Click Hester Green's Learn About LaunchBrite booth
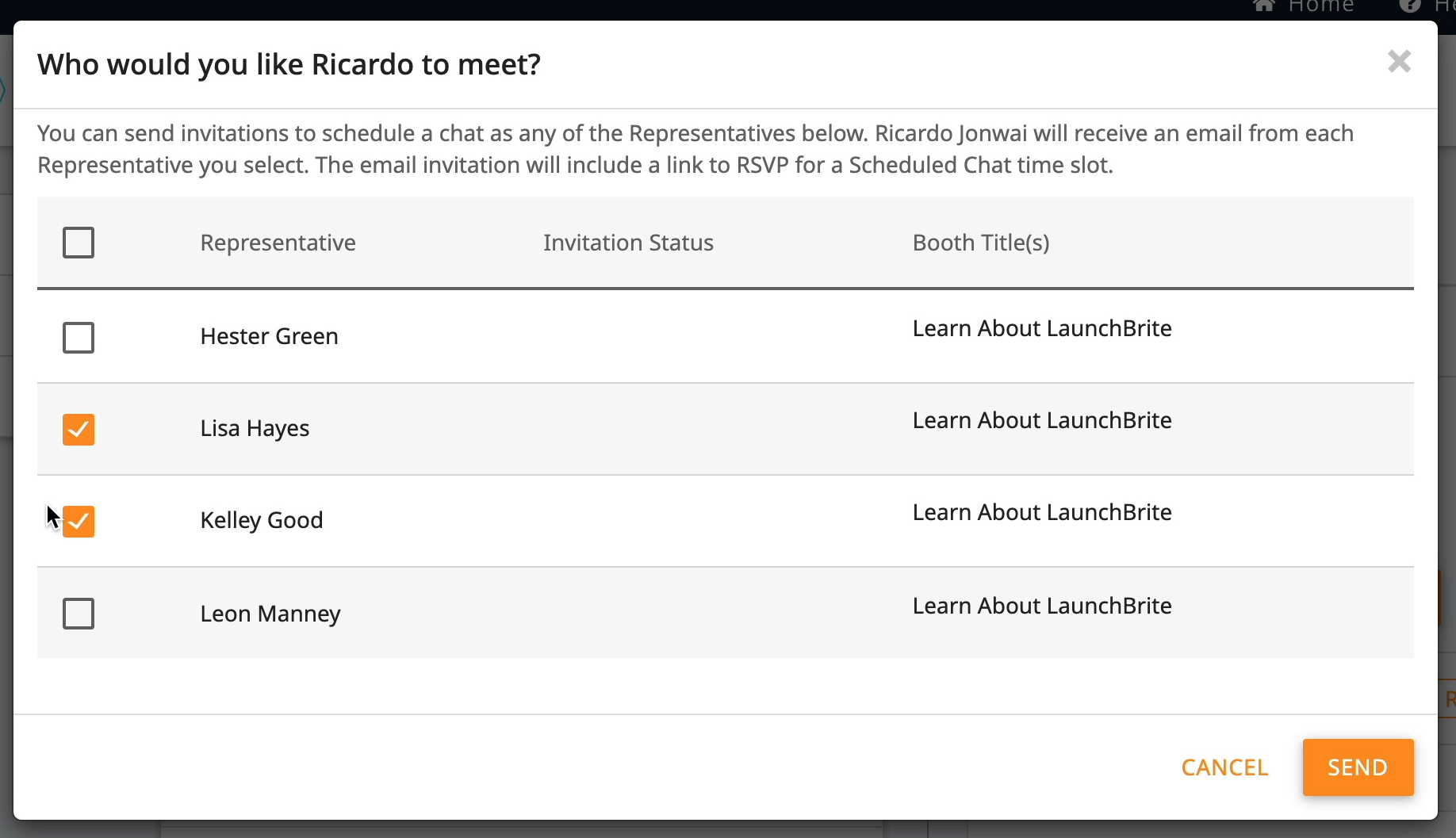 [x=1042, y=328]
